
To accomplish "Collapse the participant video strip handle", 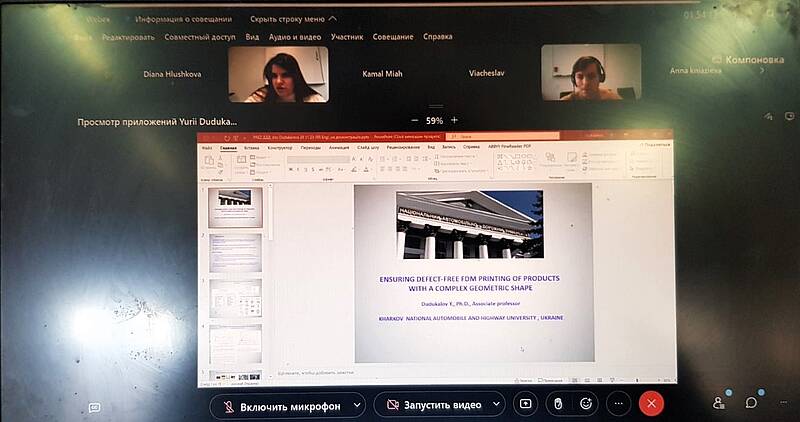I will pyautogui.click(x=435, y=106).
